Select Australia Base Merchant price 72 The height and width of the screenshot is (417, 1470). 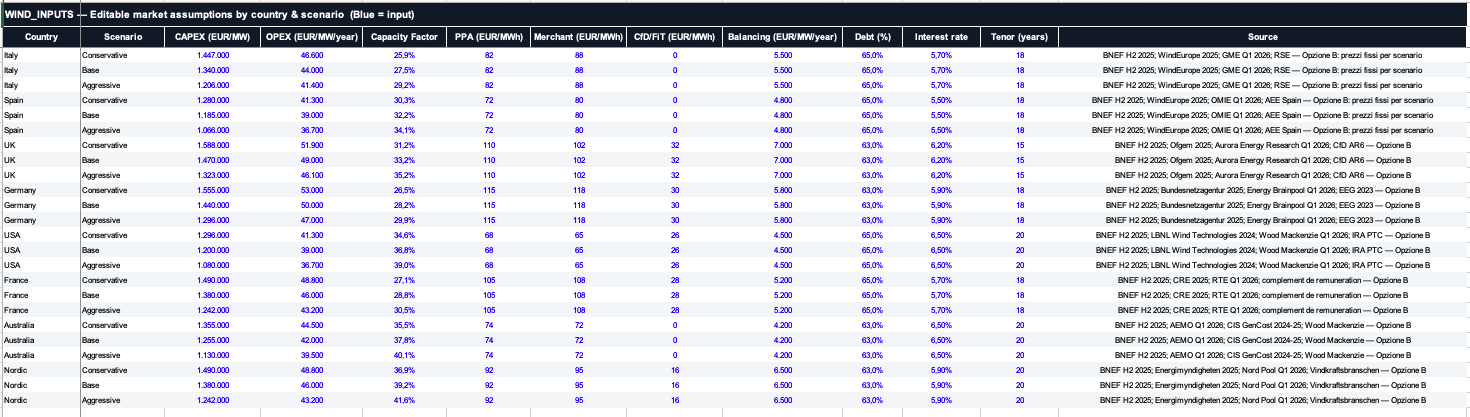[579, 340]
